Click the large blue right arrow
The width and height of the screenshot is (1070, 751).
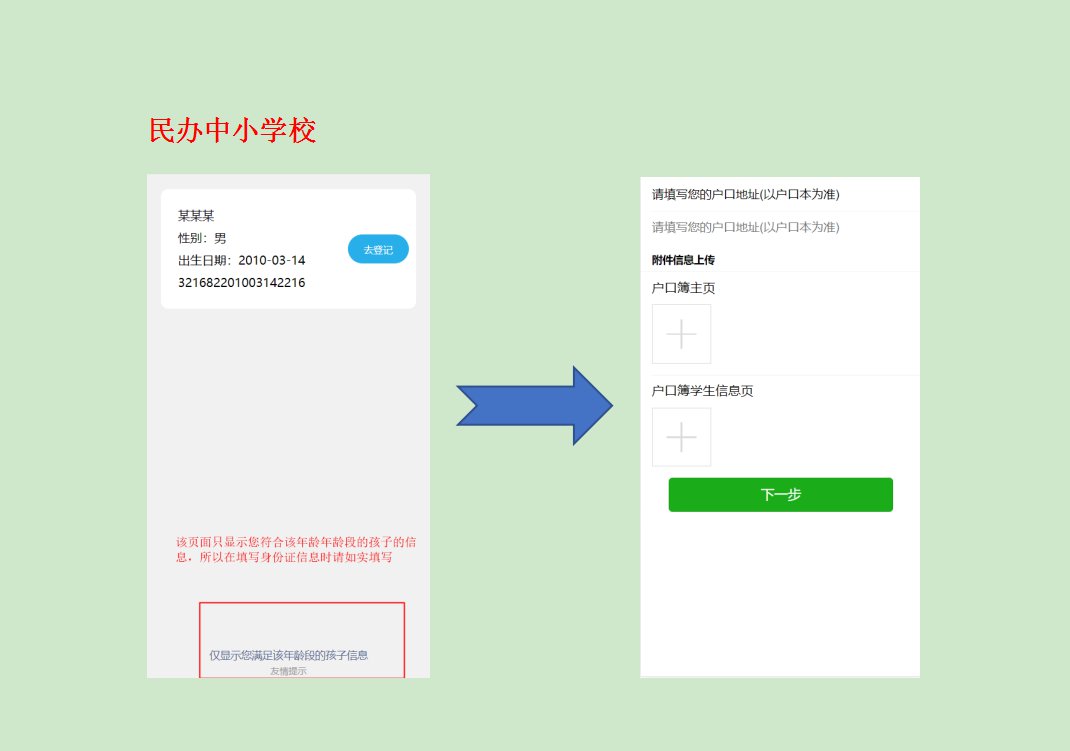pos(535,405)
